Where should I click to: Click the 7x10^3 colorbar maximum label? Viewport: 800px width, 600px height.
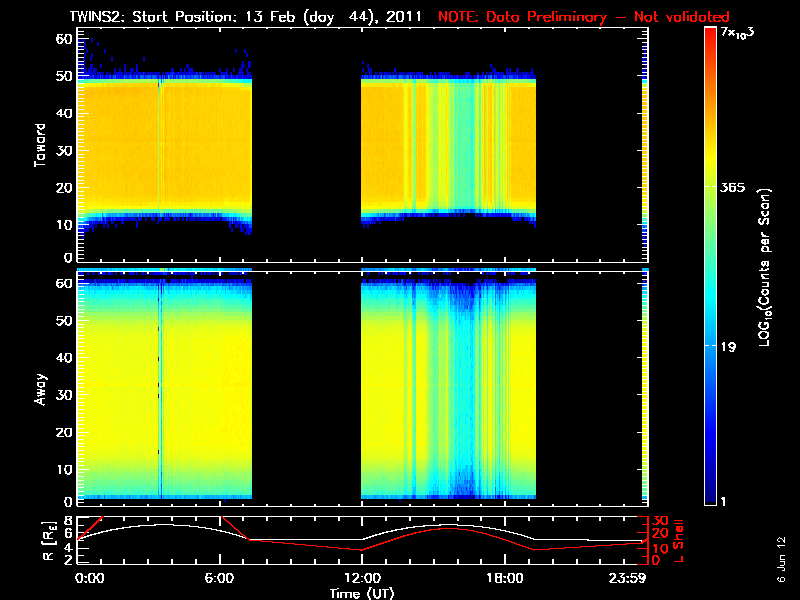pos(738,33)
